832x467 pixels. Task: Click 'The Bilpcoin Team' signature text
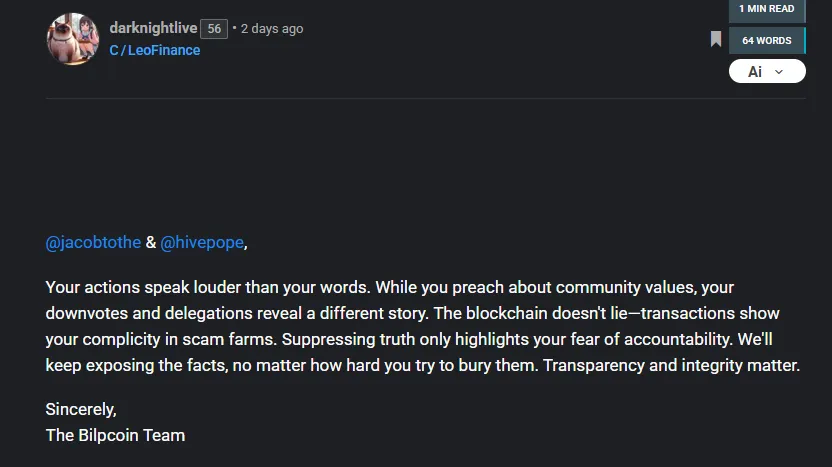click(x=115, y=435)
